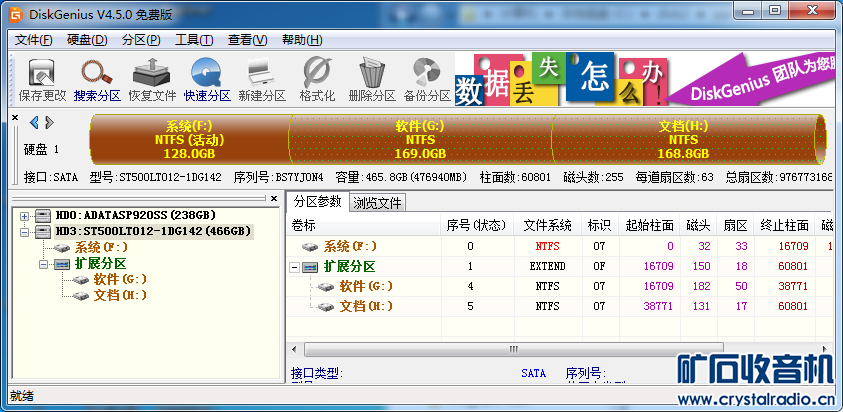
Task: Open Search Partitions (搜索分区) tool
Action: click(97, 80)
